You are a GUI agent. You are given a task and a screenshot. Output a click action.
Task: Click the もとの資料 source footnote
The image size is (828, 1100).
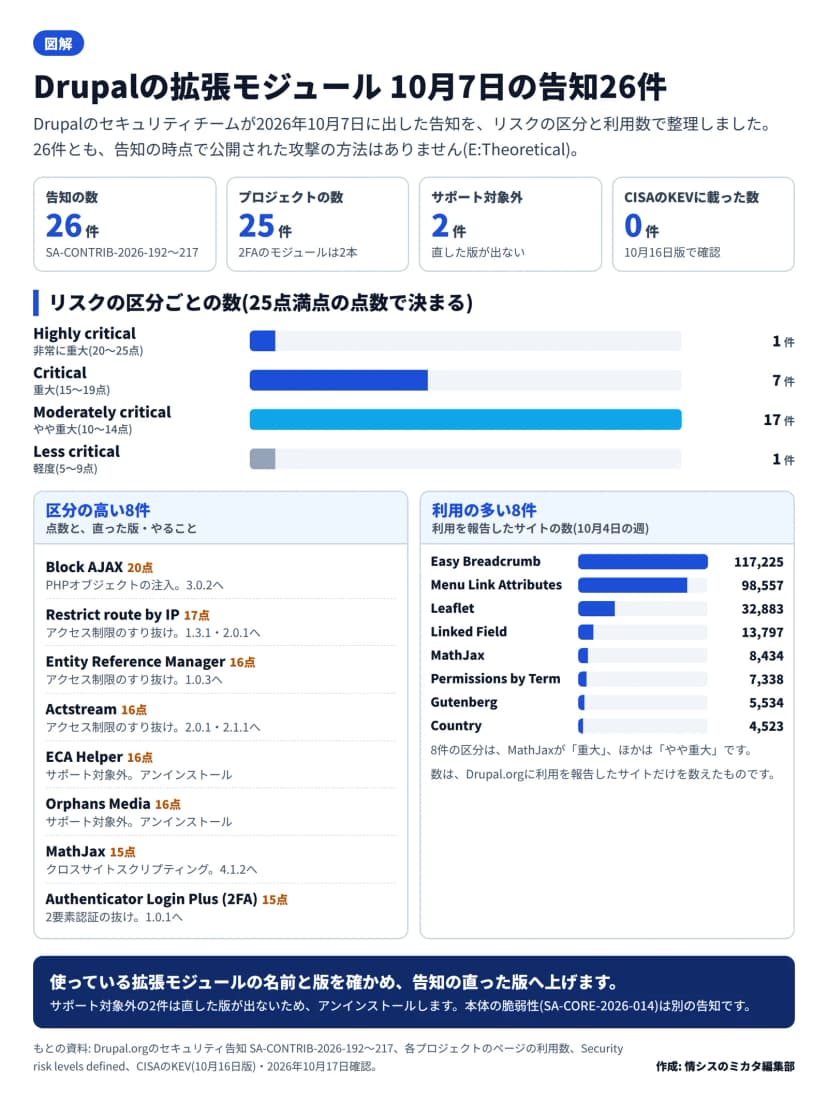pyautogui.click(x=328, y=1057)
